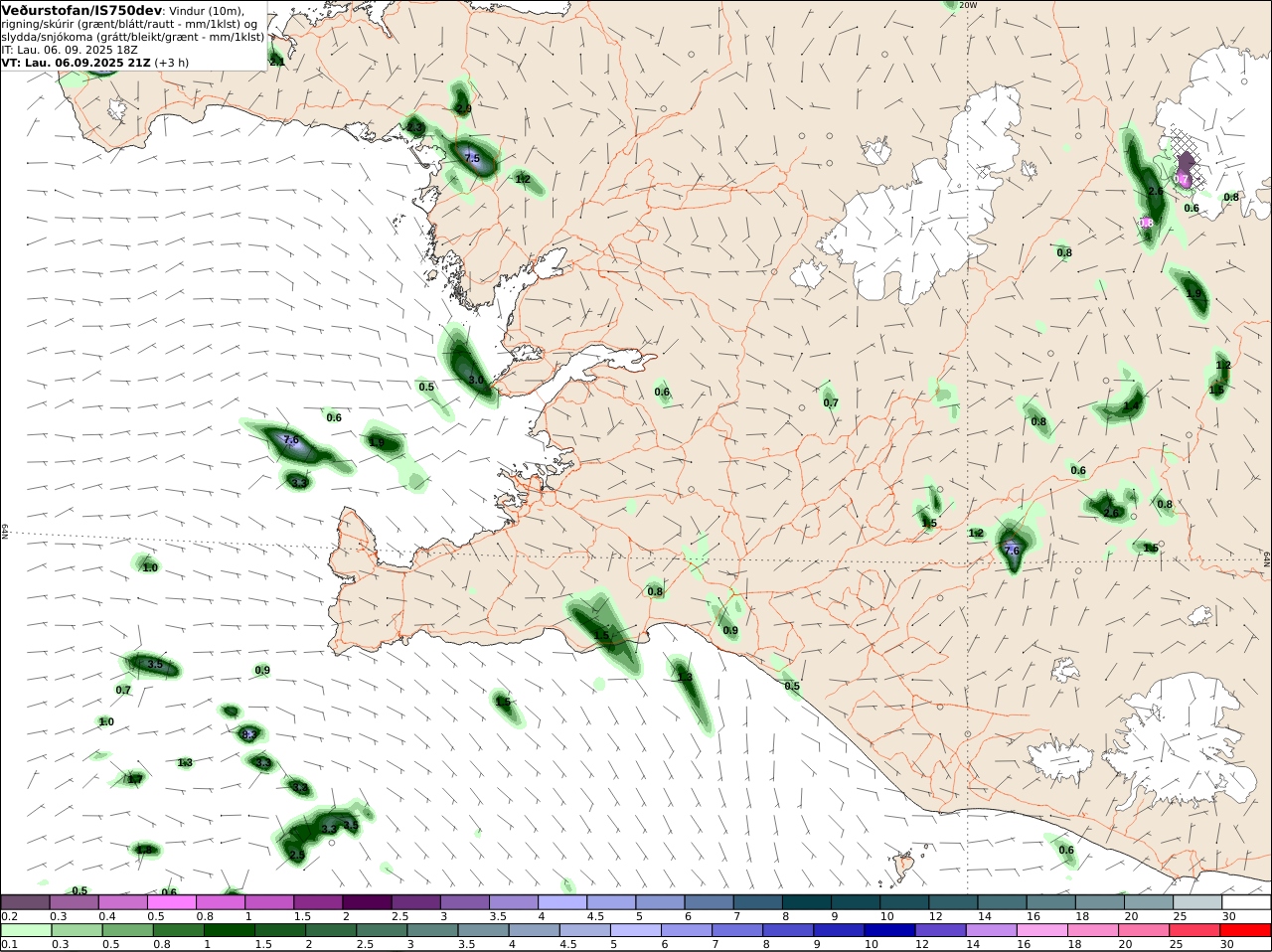Click the 1.4 precipitation value
This screenshot has height=952, width=1272.
[x=1131, y=406]
